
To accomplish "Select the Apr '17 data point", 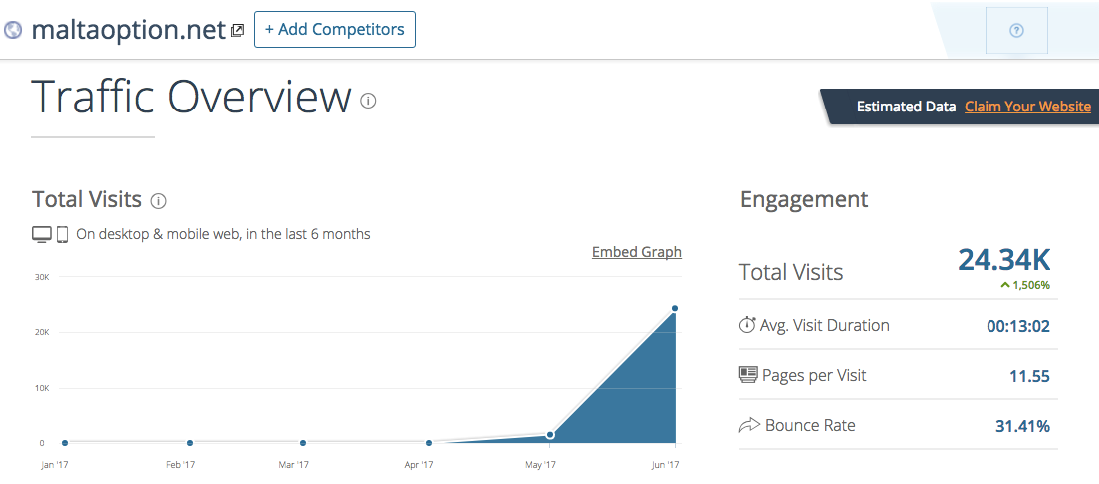I will pos(428,443).
